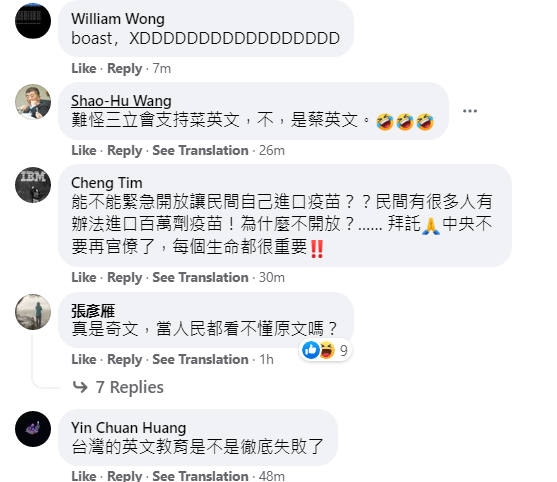The width and height of the screenshot is (557, 482).
Task: View reaction count 9 on 張彥雁's comment
Action: pyautogui.click(x=344, y=351)
